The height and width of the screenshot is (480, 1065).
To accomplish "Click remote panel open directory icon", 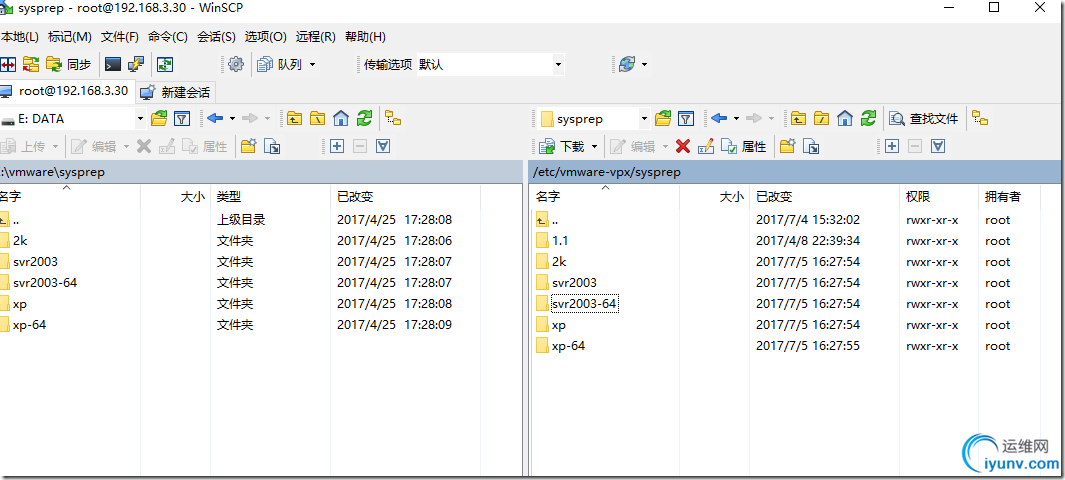I will (x=663, y=119).
